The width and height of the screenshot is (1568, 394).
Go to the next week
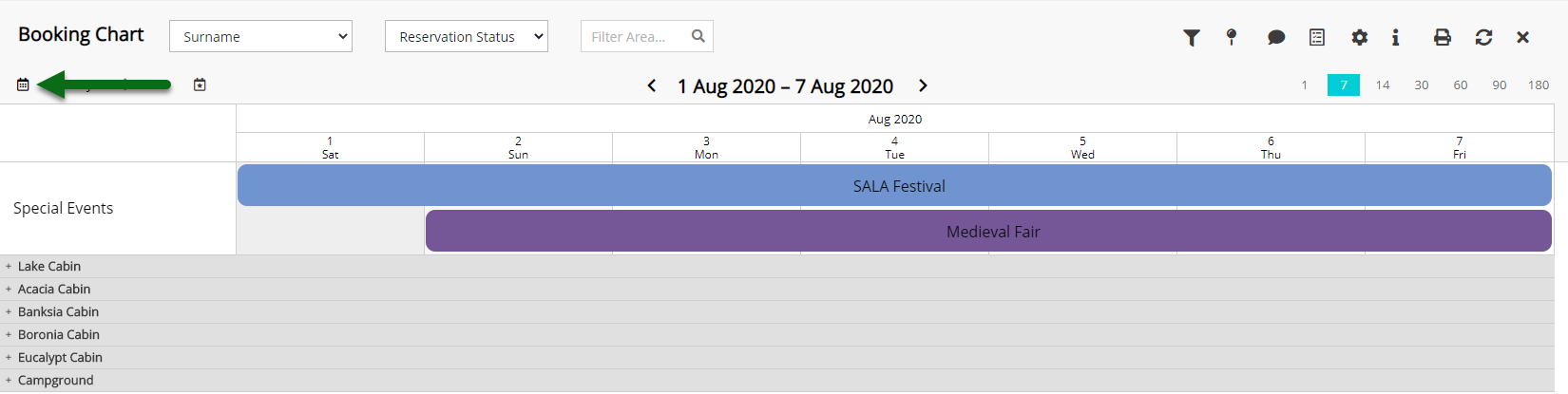(x=923, y=85)
